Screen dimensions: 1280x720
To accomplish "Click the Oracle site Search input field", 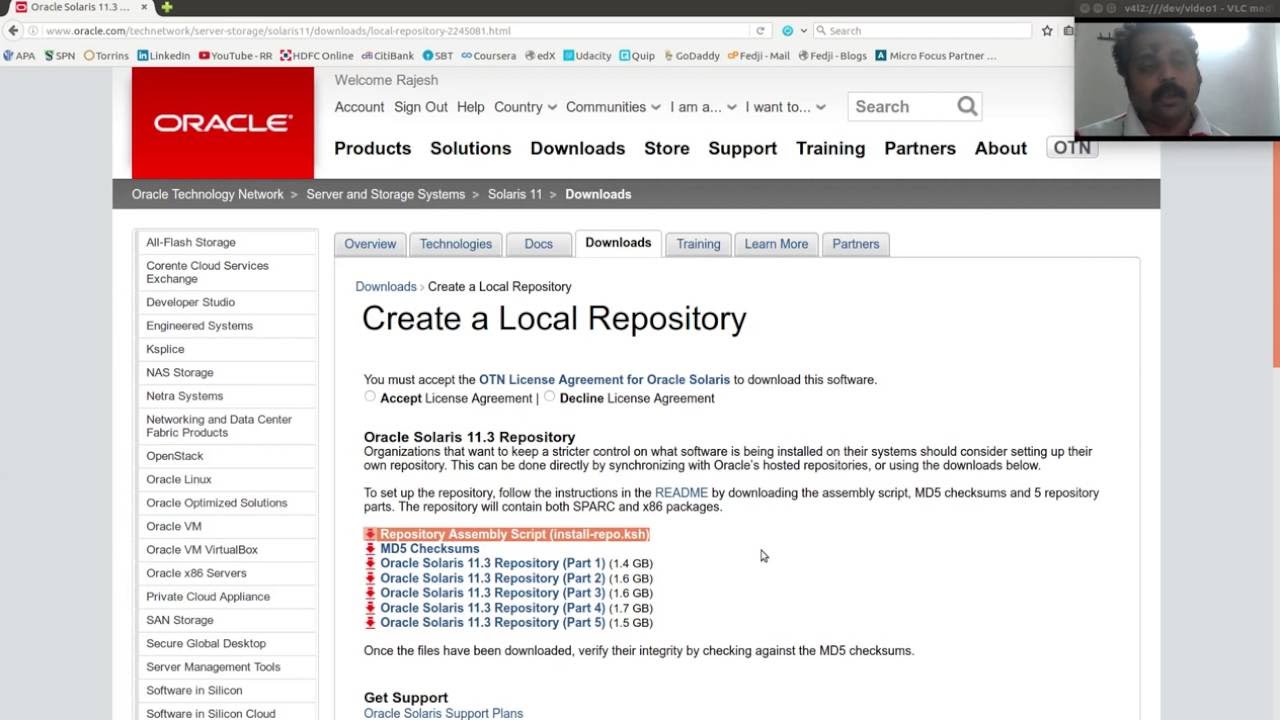I will (901, 106).
